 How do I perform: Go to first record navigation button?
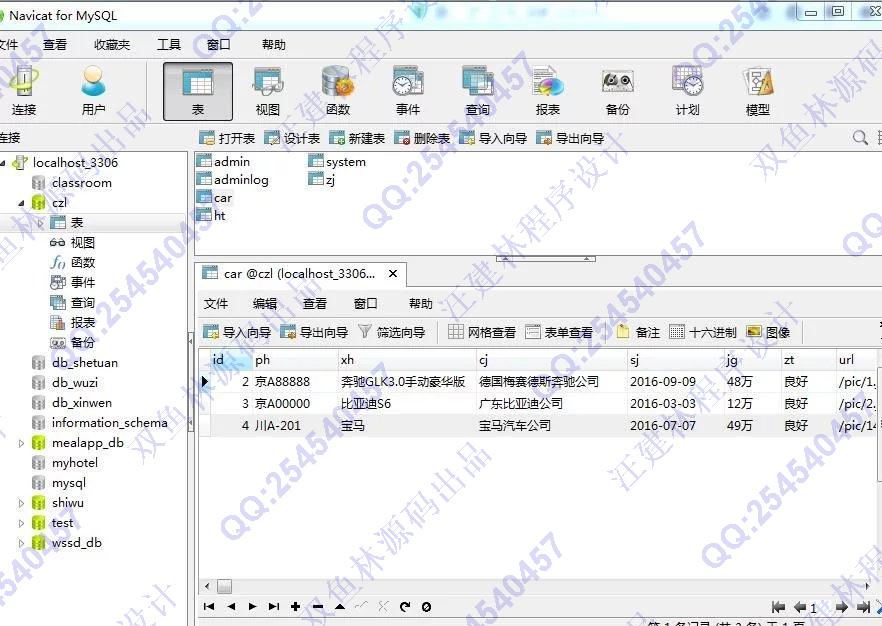(x=209, y=606)
